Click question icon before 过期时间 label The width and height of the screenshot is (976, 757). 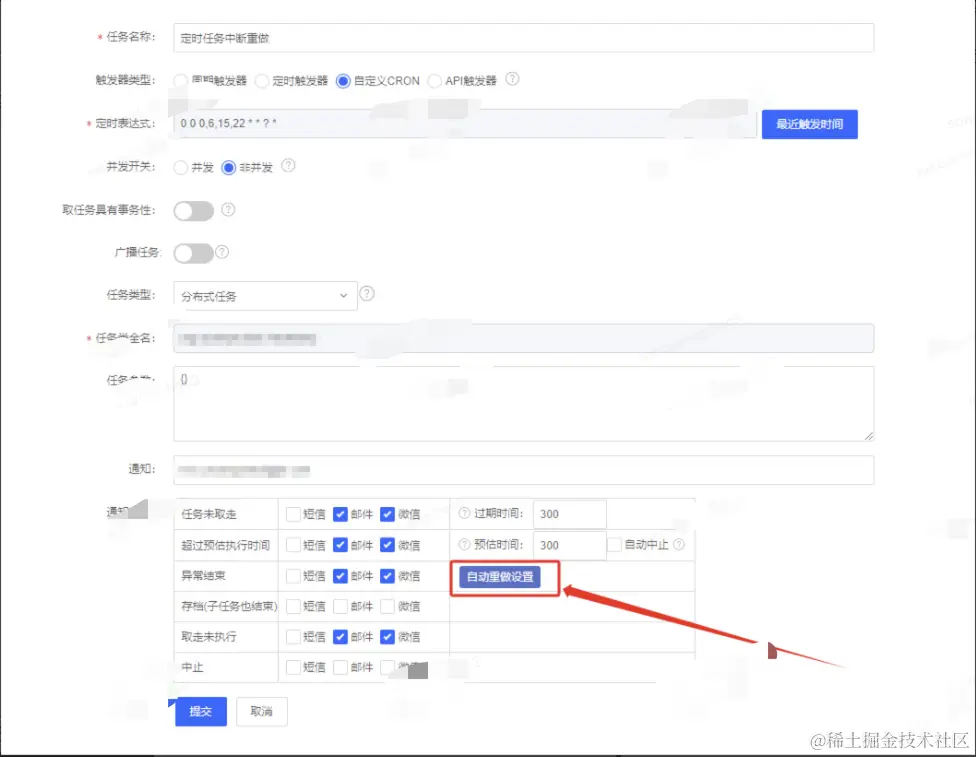(464, 514)
